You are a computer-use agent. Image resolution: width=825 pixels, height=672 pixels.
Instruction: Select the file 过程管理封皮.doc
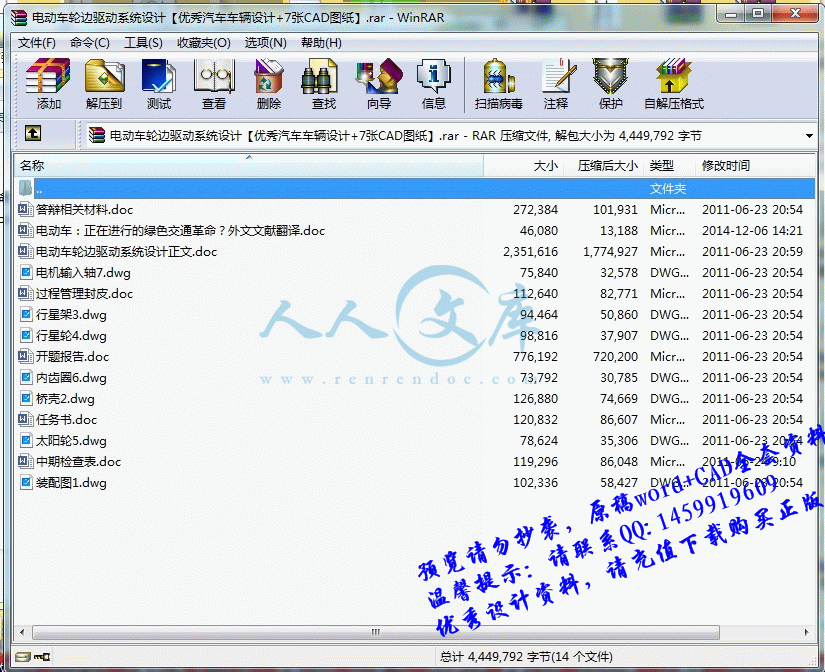(x=84, y=294)
